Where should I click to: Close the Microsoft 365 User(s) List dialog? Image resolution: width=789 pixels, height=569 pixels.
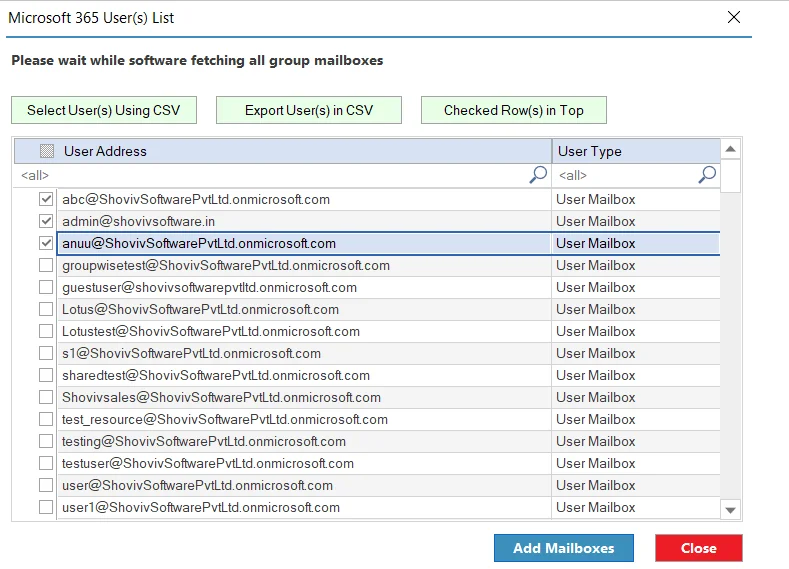point(734,17)
